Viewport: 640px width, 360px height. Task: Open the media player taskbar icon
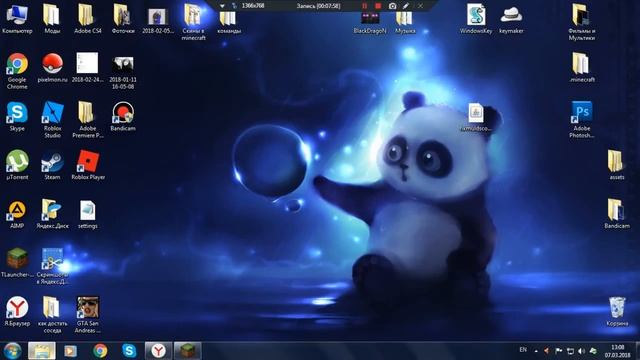pos(71,351)
